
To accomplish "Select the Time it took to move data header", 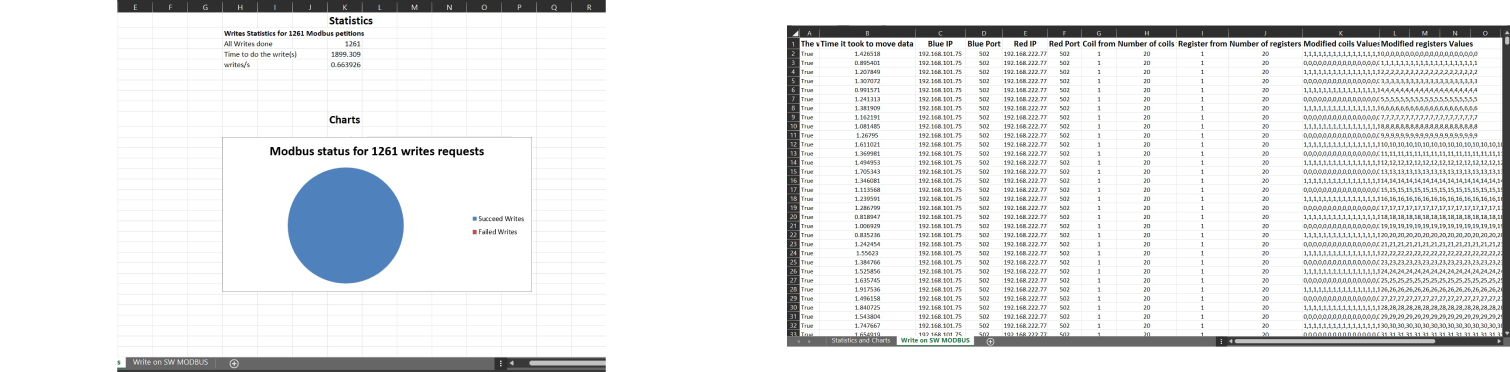I will [x=866, y=44].
